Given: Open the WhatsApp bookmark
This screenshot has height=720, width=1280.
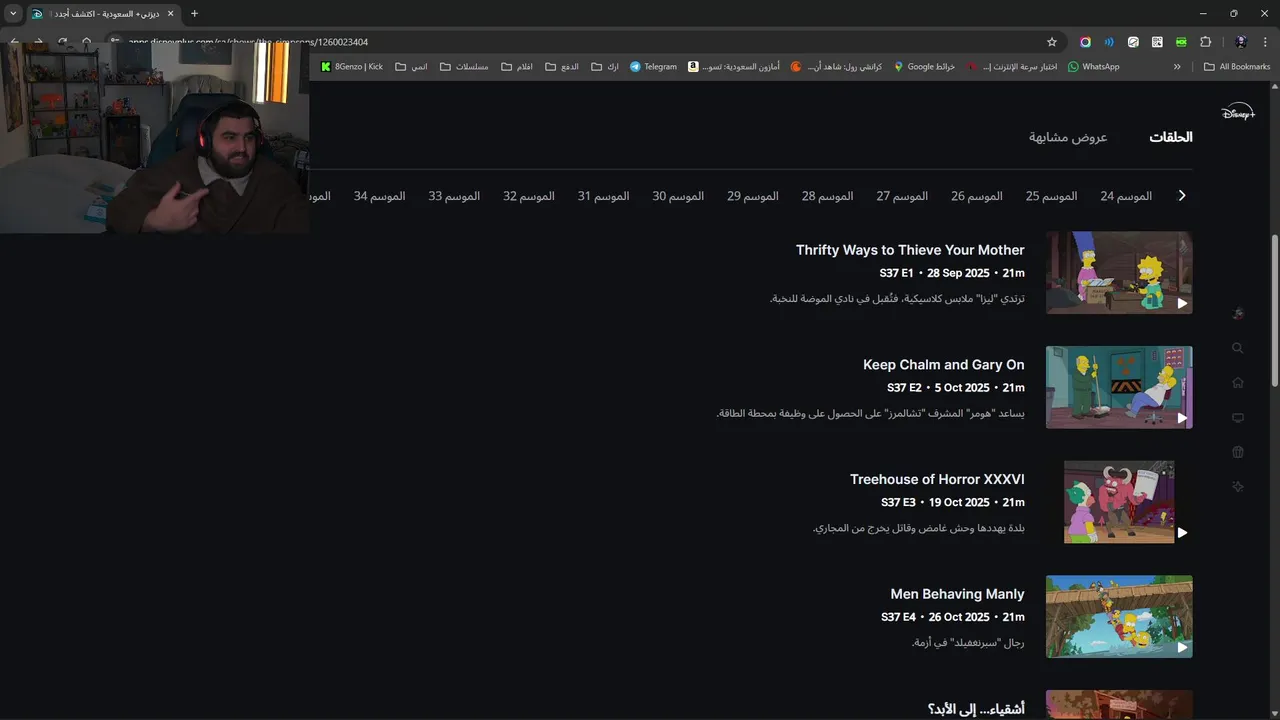Looking at the screenshot, I should pyautogui.click(x=1093, y=67).
